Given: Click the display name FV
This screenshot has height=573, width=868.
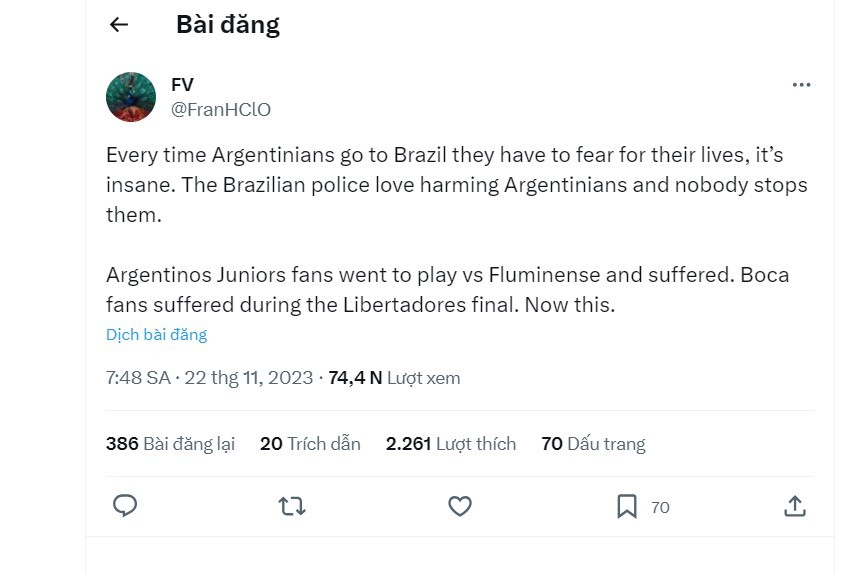Looking at the screenshot, I should pyautogui.click(x=182, y=85).
